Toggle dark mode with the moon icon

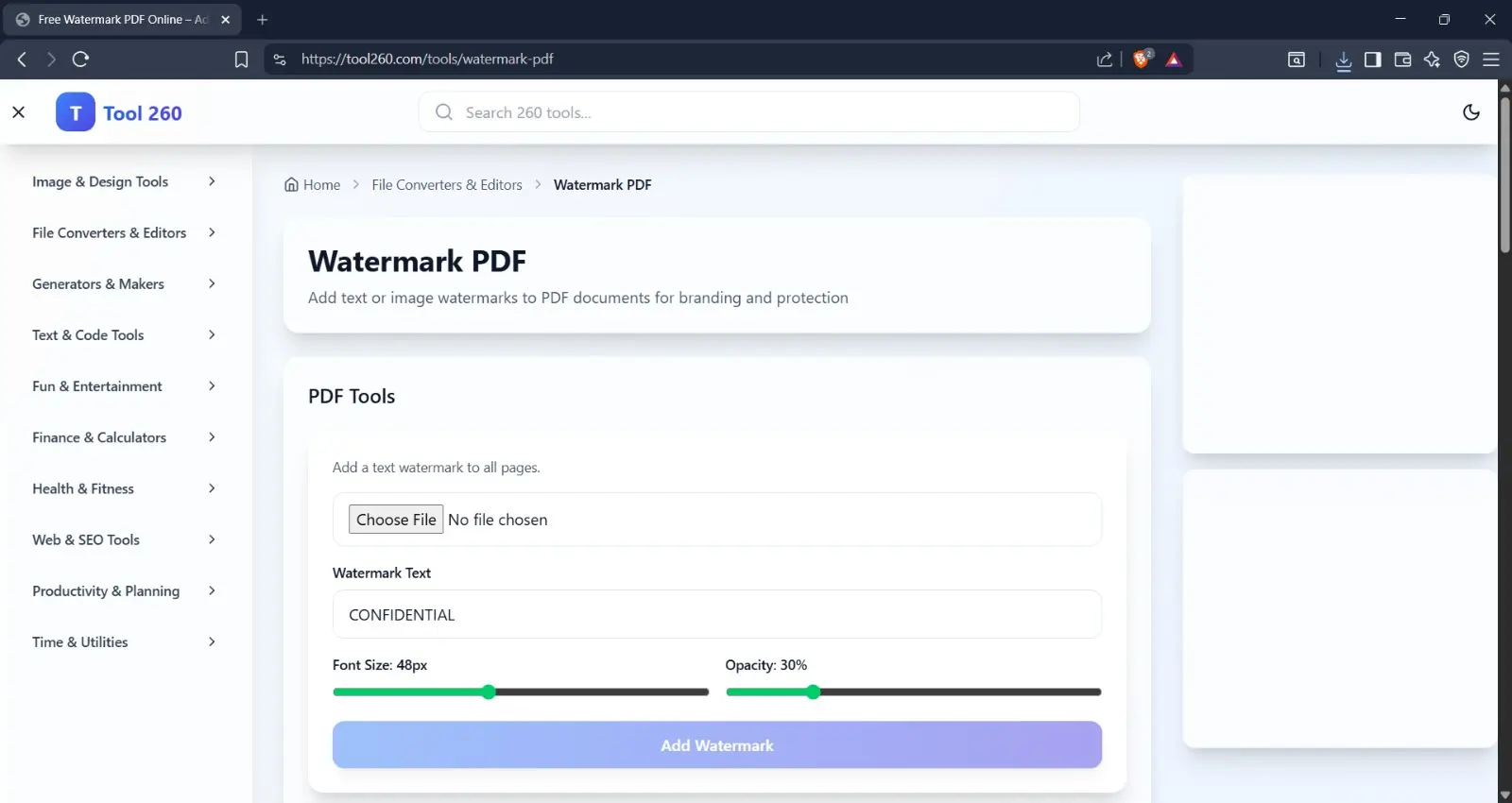coord(1471,112)
